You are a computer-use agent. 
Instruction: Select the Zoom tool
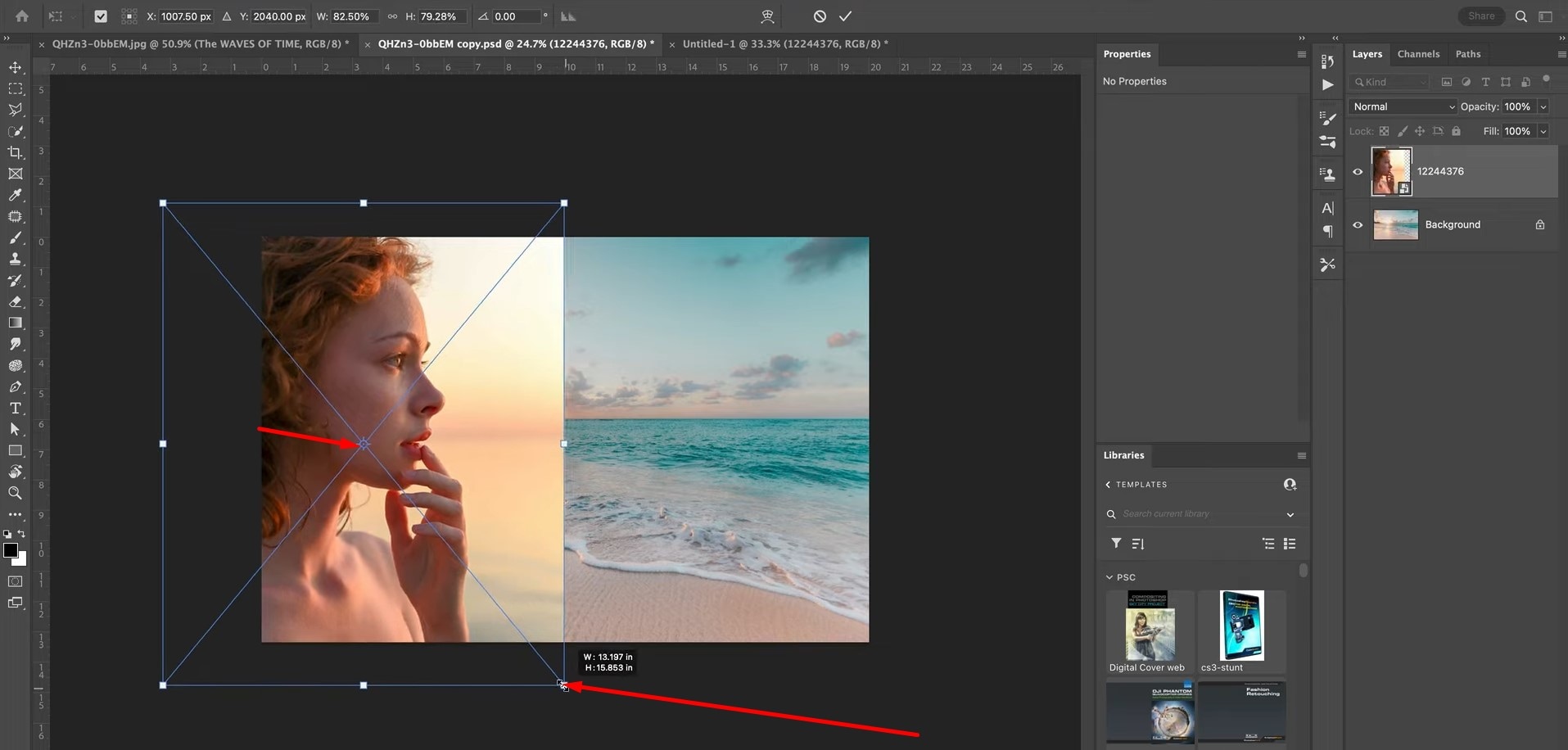[x=16, y=493]
